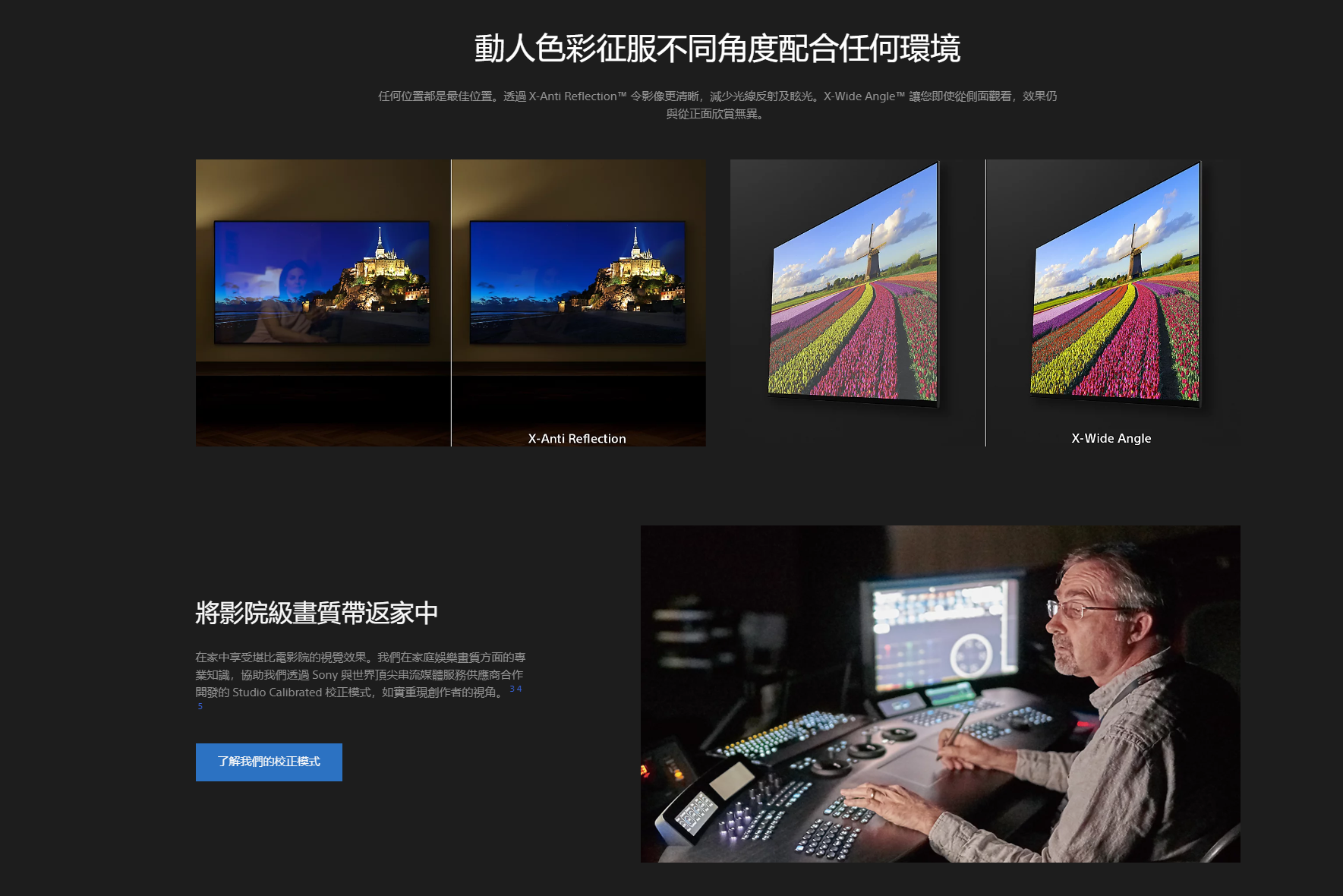Click the 將影院級畫質帶返家中 heading

pos(317,613)
